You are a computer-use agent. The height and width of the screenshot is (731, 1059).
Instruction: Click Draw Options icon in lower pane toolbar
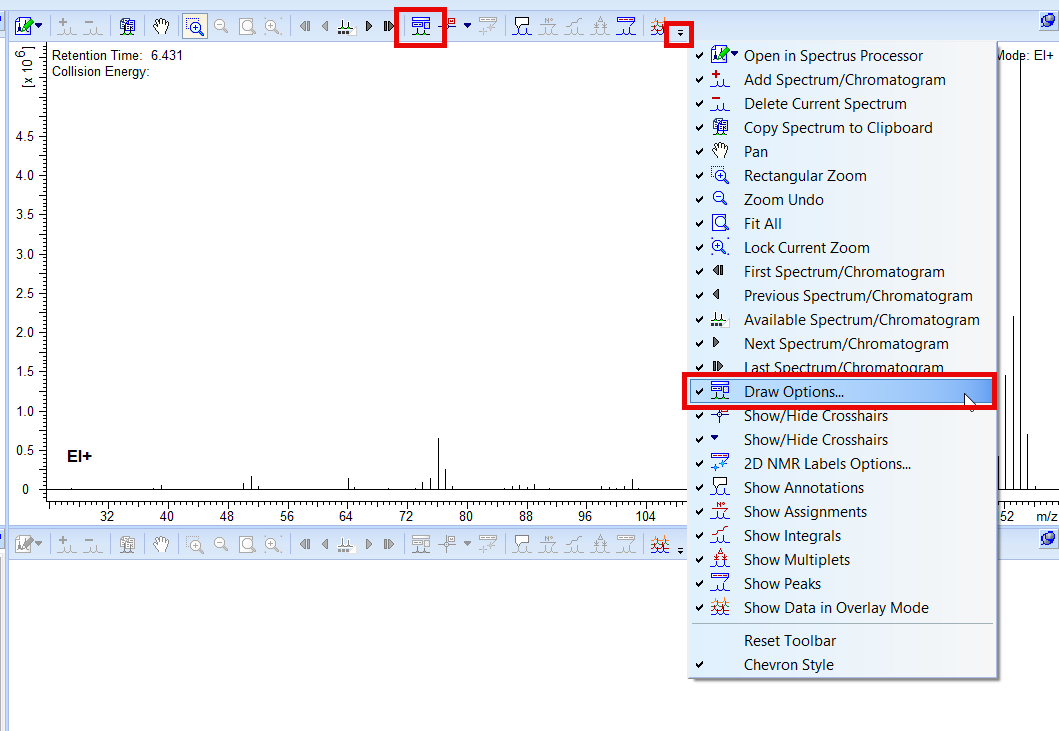(x=421, y=545)
